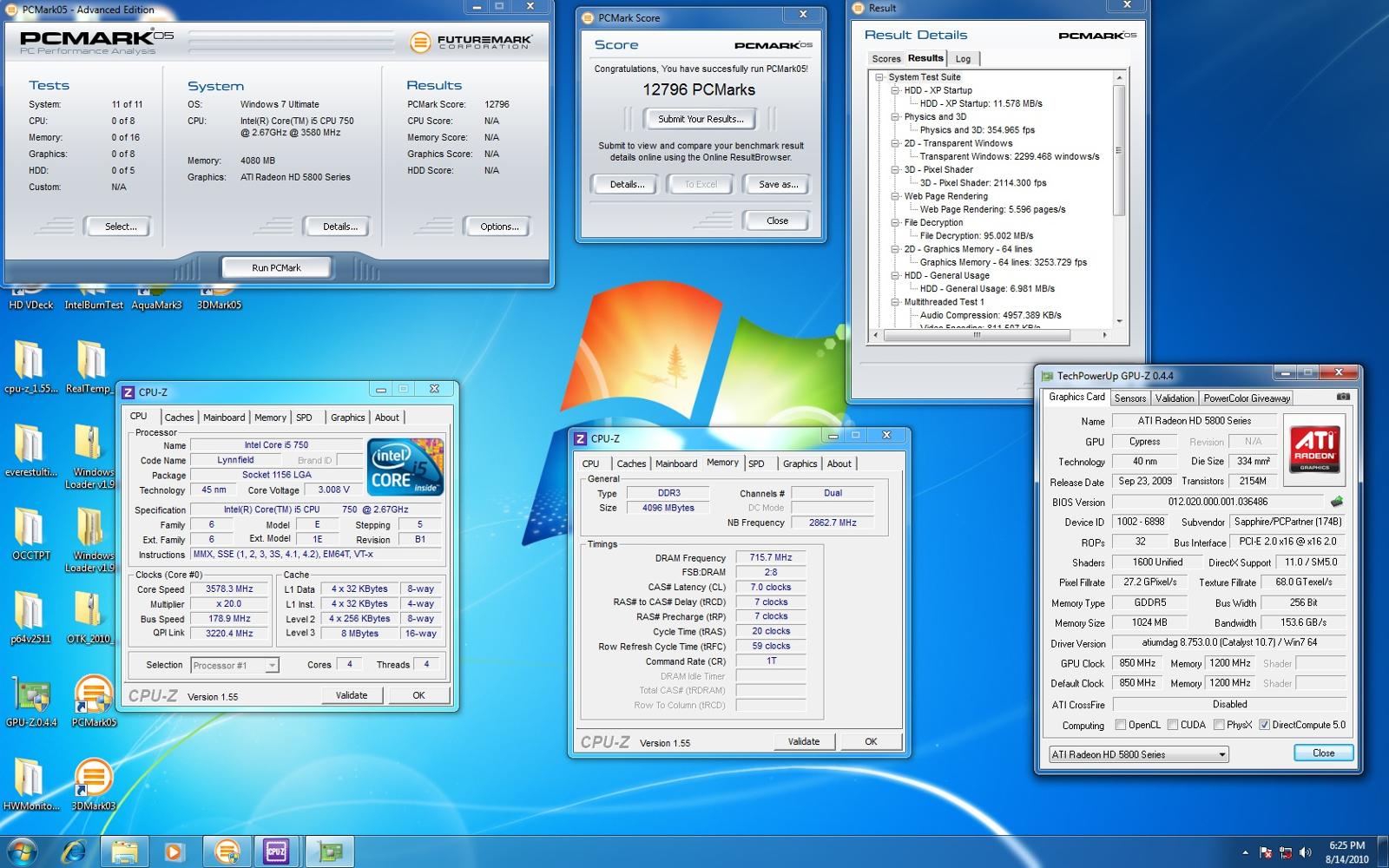Open the 3DMark05 desktop shortcut
Image resolution: width=1389 pixels, height=868 pixels.
pos(219,299)
